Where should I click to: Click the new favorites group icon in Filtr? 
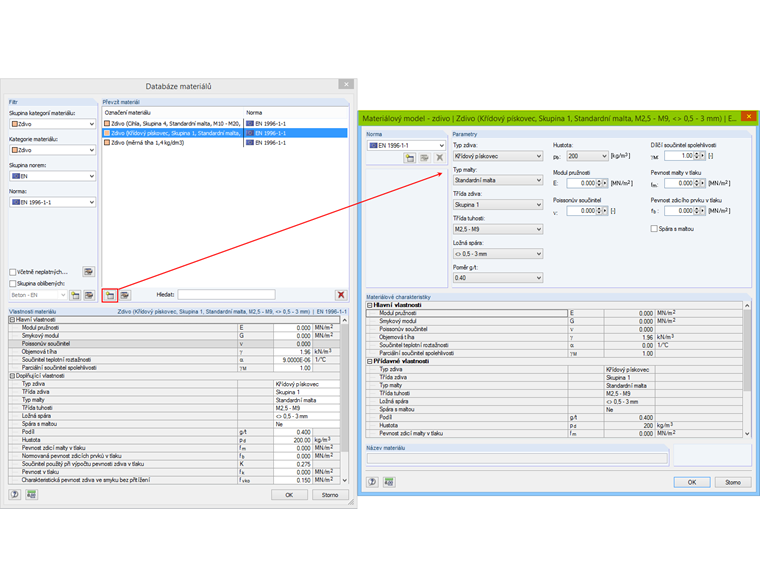75,295
